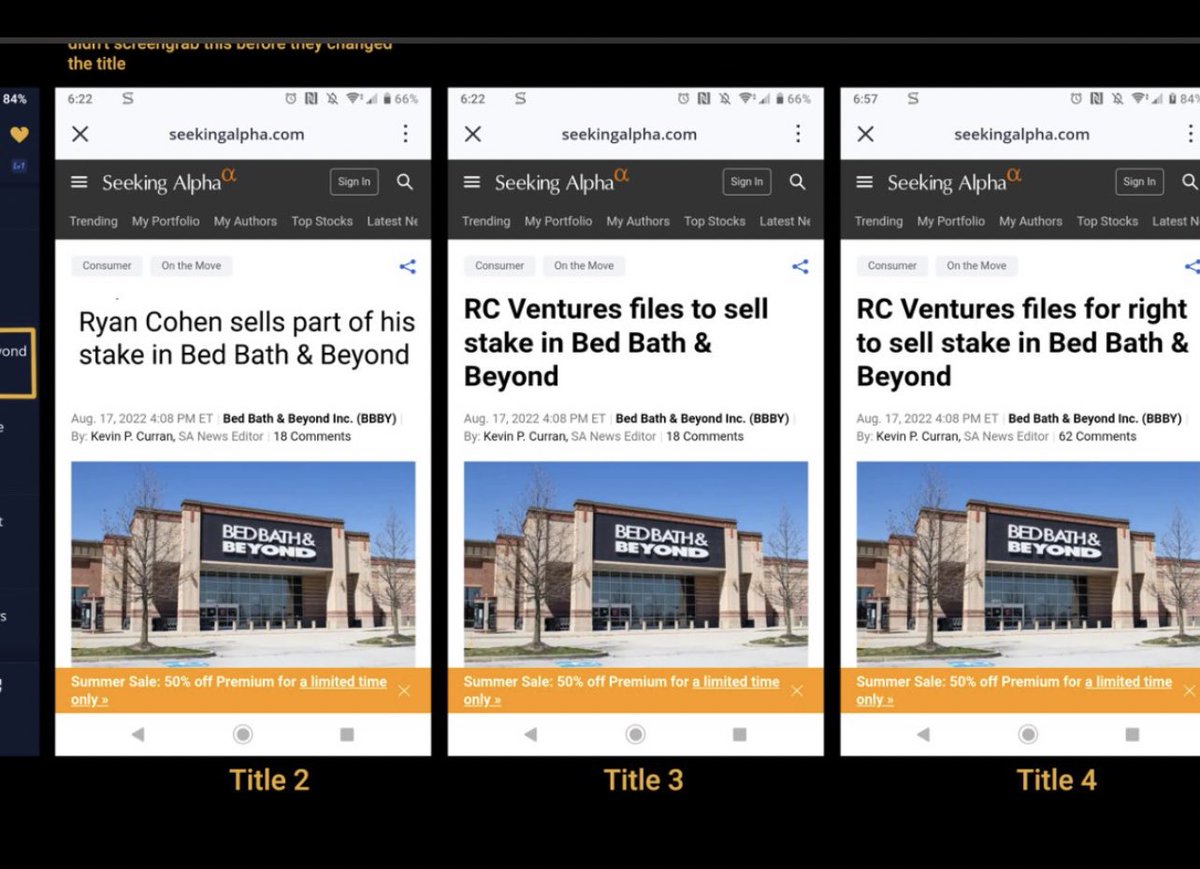Open browser overflow menu in Title 3 screenshot
The image size is (1200, 869).
click(798, 134)
